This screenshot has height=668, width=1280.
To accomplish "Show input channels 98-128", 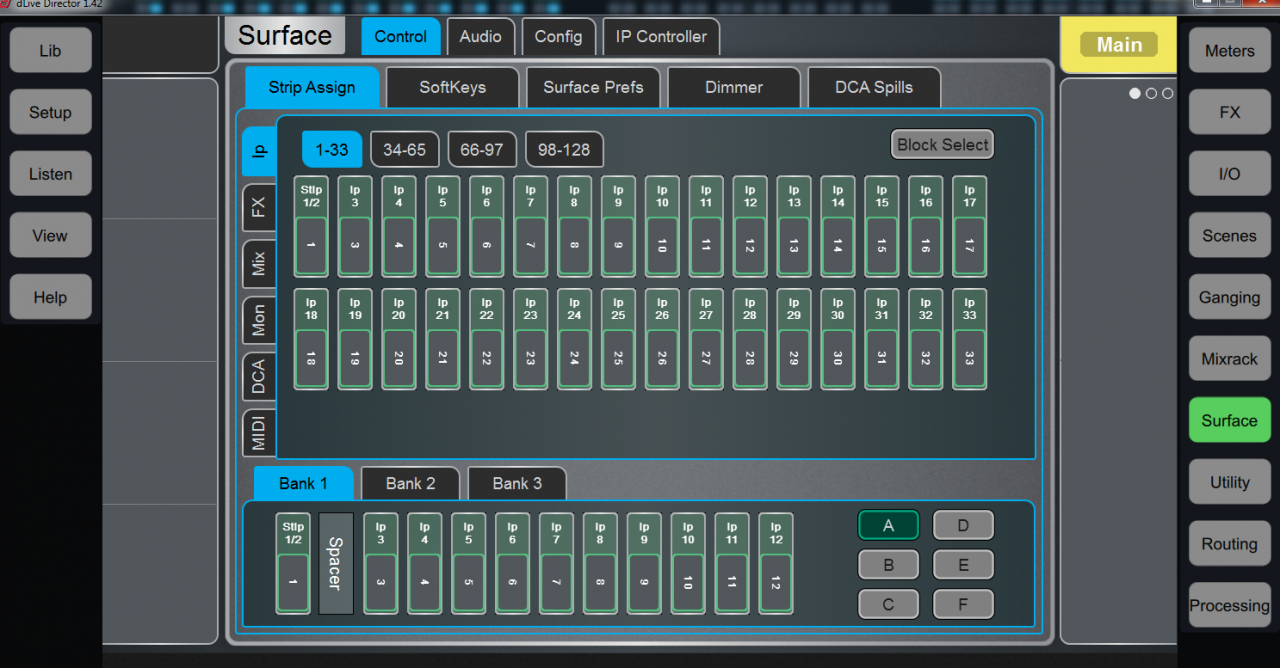I will (x=564, y=150).
